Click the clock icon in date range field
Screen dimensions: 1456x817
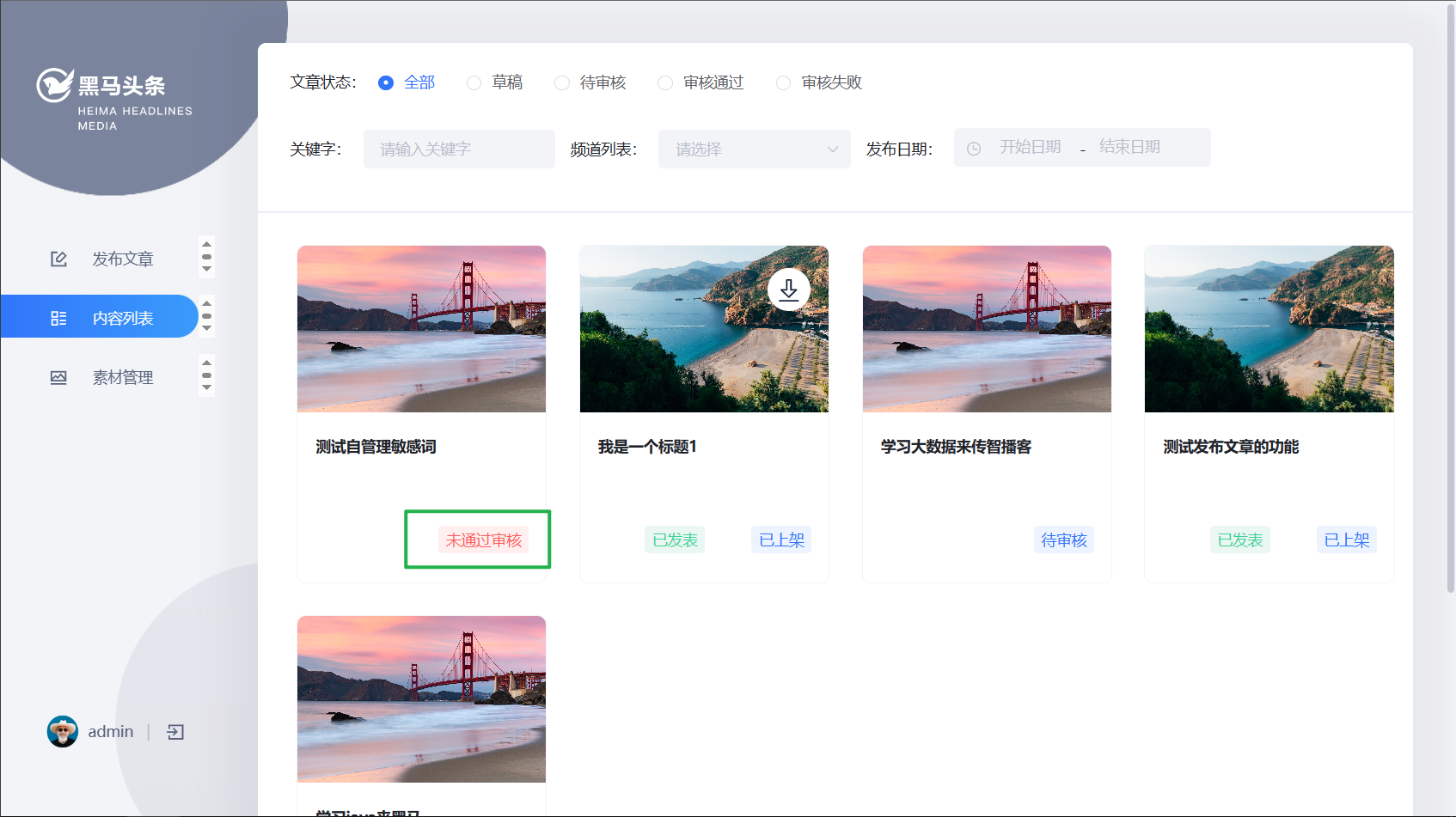(974, 149)
